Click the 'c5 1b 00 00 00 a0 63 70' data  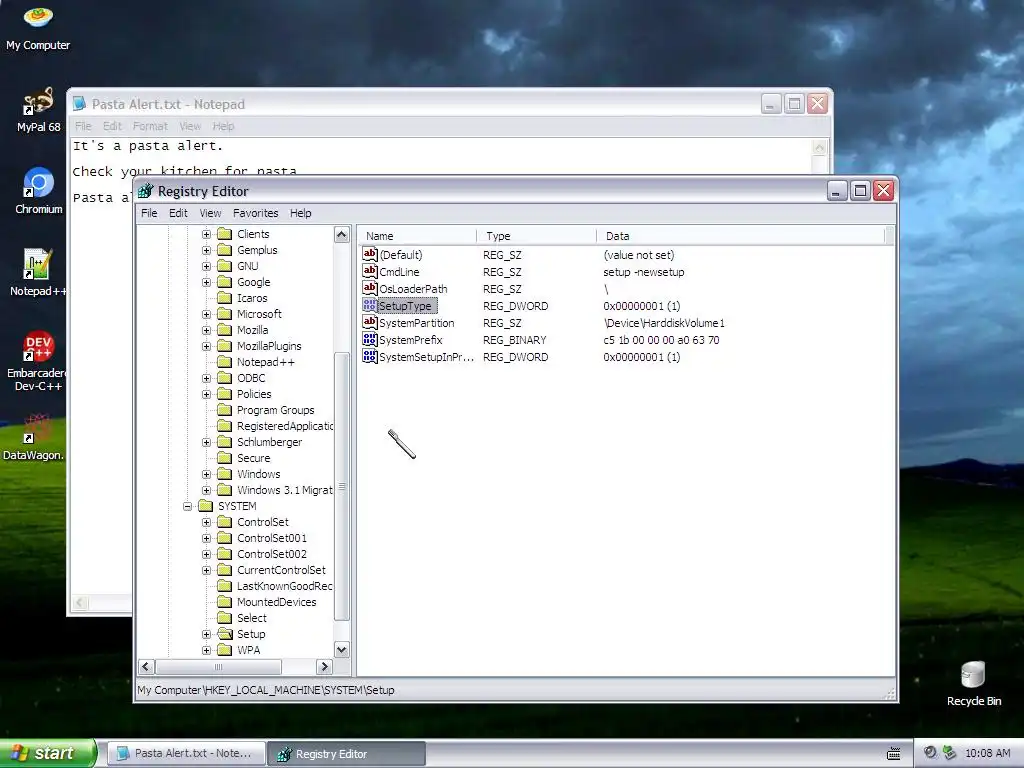point(661,340)
